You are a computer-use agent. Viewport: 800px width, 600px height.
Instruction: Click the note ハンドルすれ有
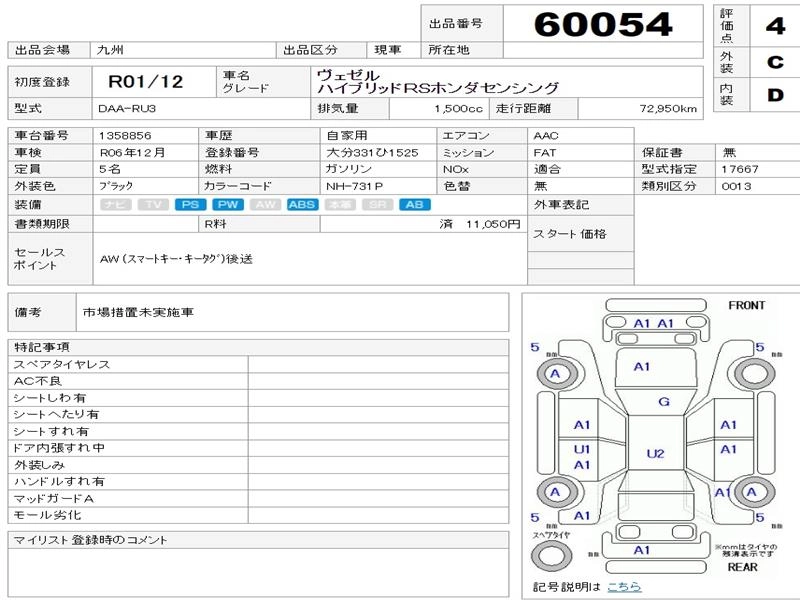tap(59, 481)
